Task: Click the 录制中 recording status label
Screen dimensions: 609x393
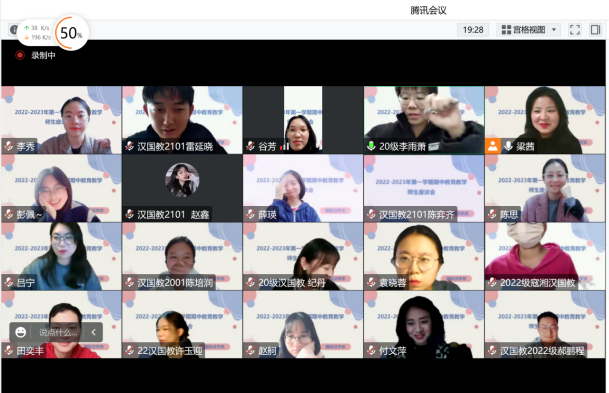Action: 44,56
